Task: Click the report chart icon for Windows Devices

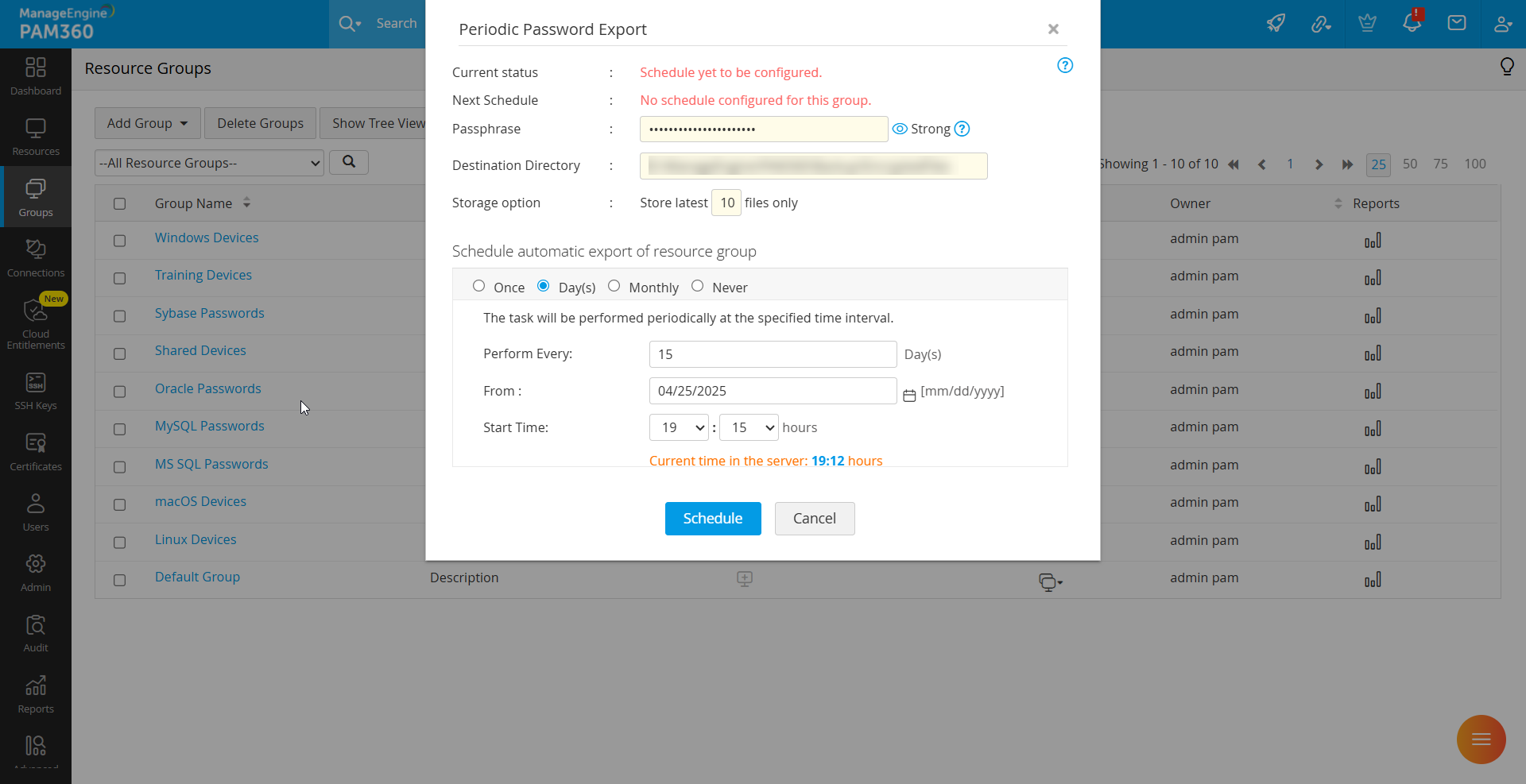Action: (1373, 240)
